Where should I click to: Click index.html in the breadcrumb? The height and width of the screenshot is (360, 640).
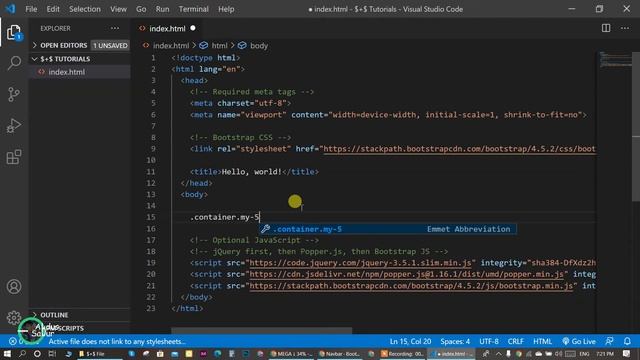point(171,45)
